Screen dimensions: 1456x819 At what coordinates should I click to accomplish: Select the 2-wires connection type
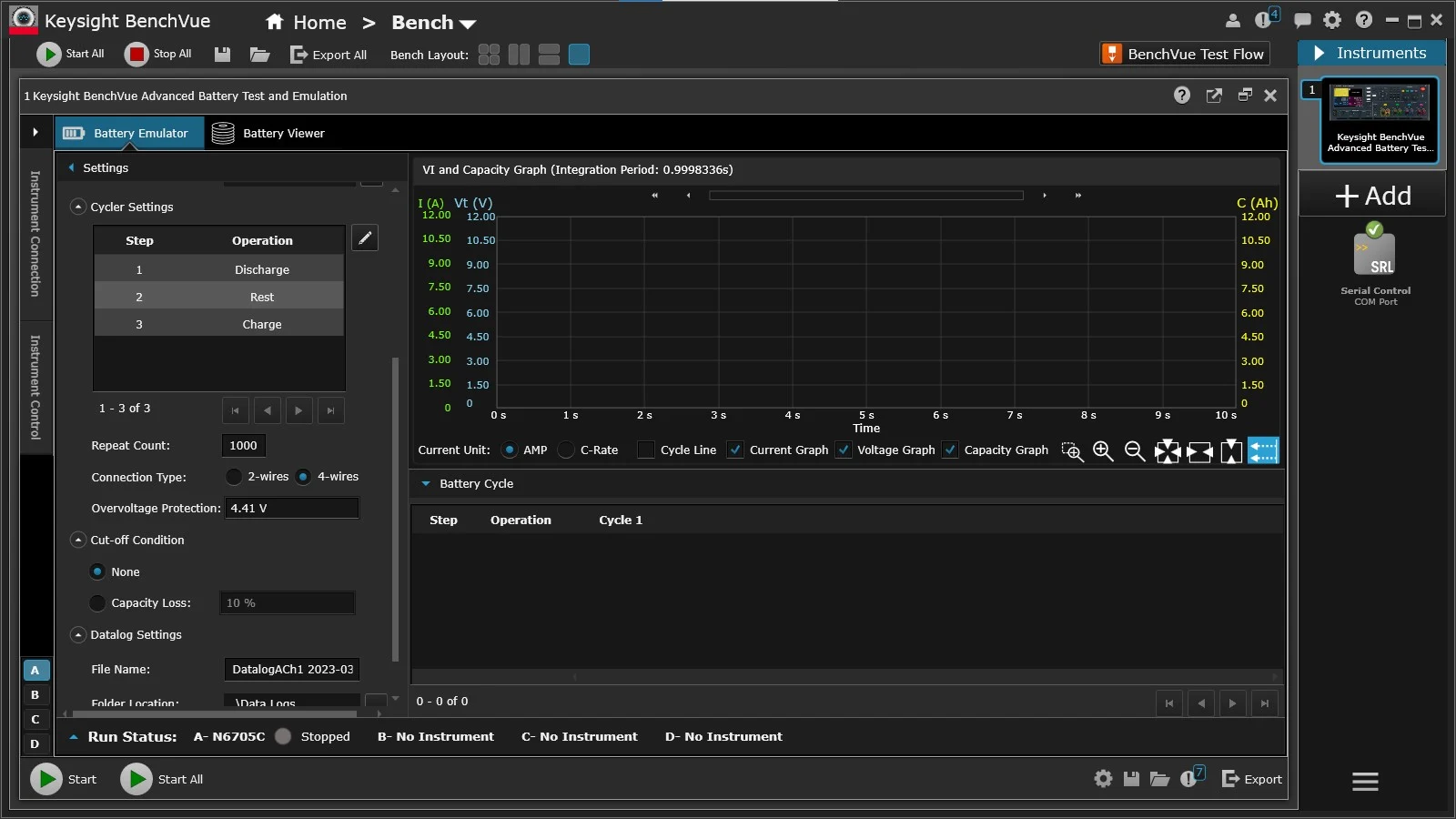[x=234, y=477]
